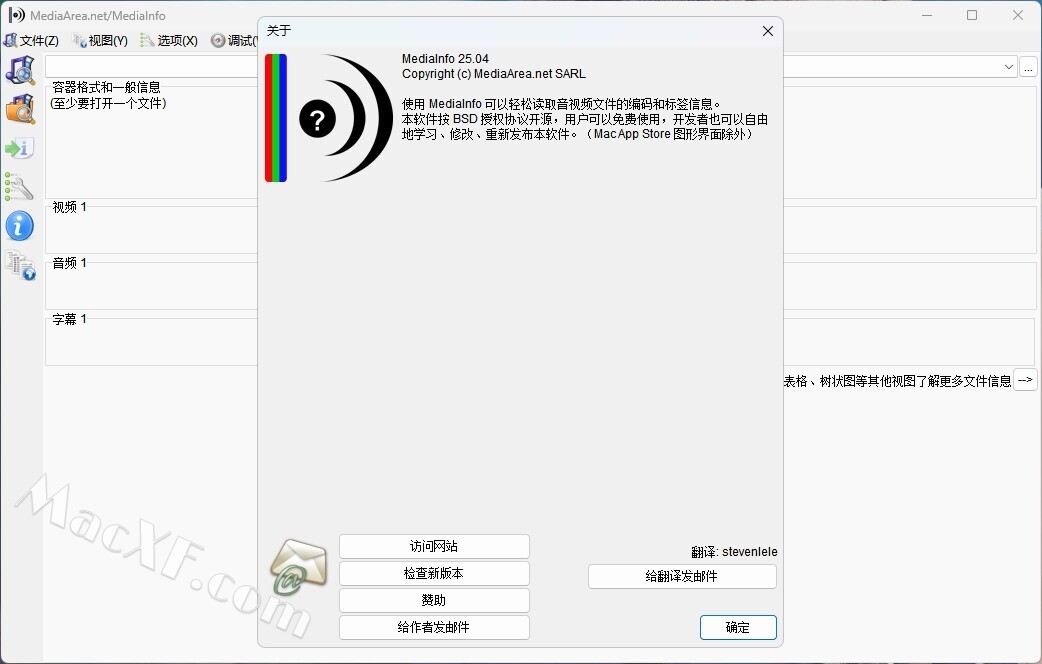1042x664 pixels.
Task: Click the view documents globe icon in sidebar
Action: 20,265
